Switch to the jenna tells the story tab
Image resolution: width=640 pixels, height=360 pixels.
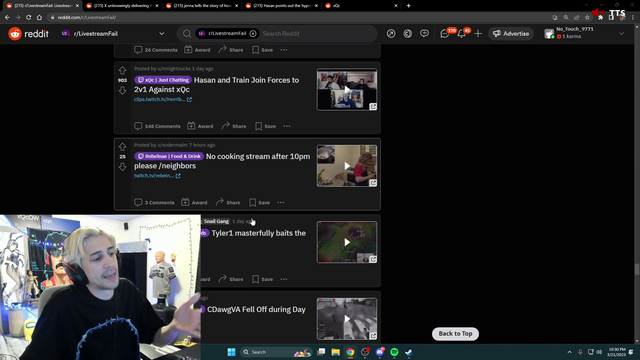tap(202, 6)
